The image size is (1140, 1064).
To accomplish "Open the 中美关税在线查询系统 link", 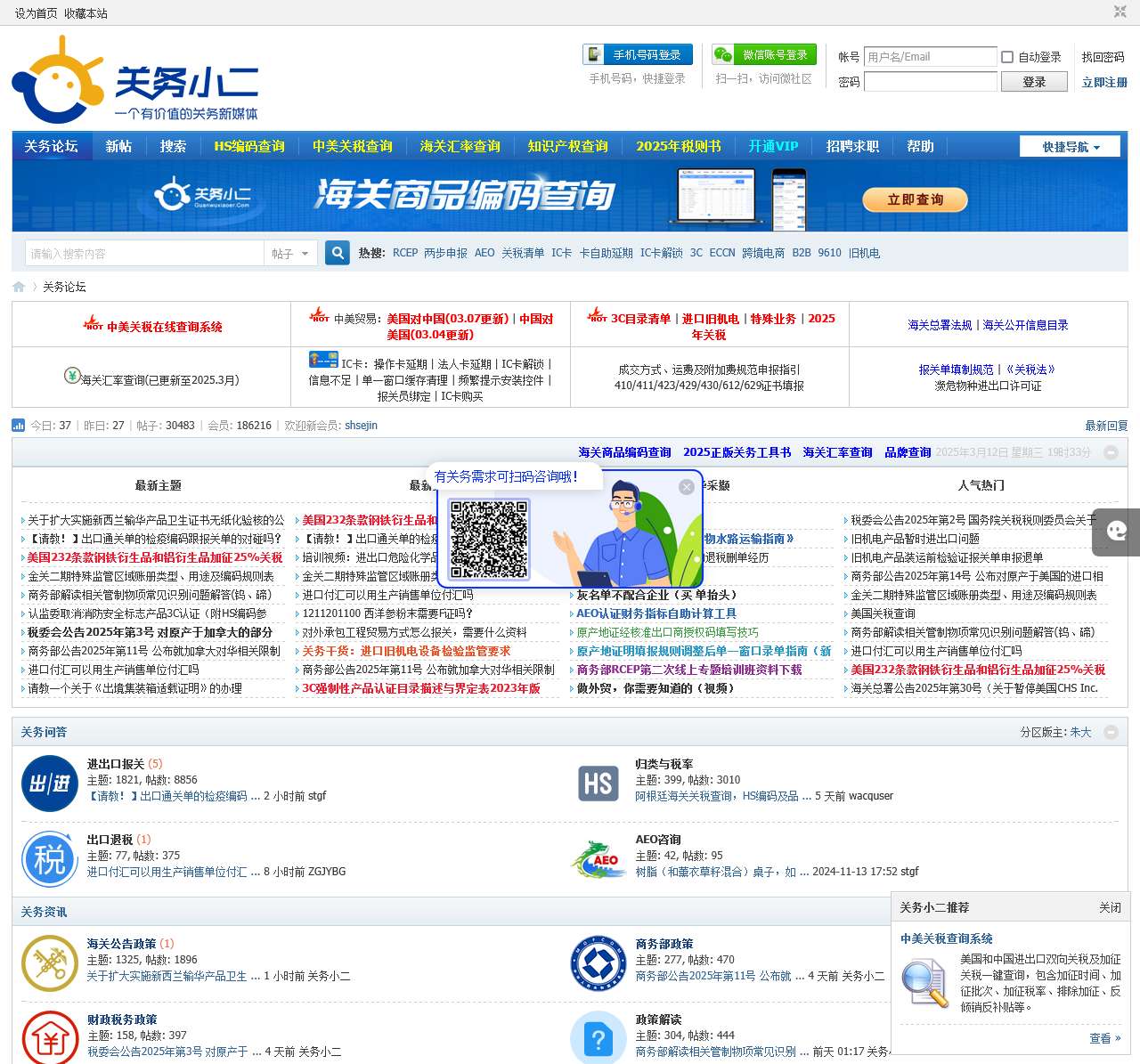I will coord(165,327).
